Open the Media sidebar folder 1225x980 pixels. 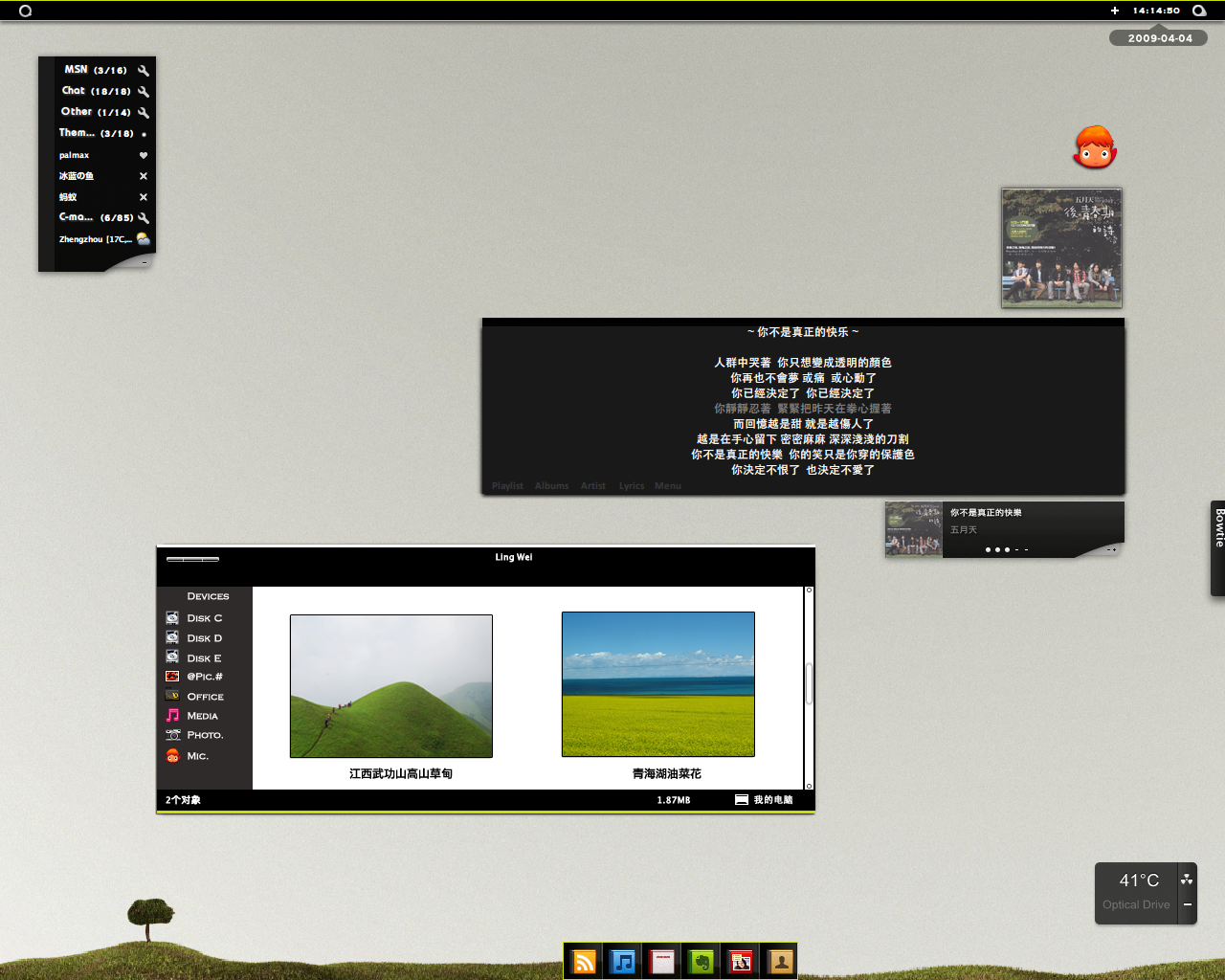pyautogui.click(x=192, y=716)
